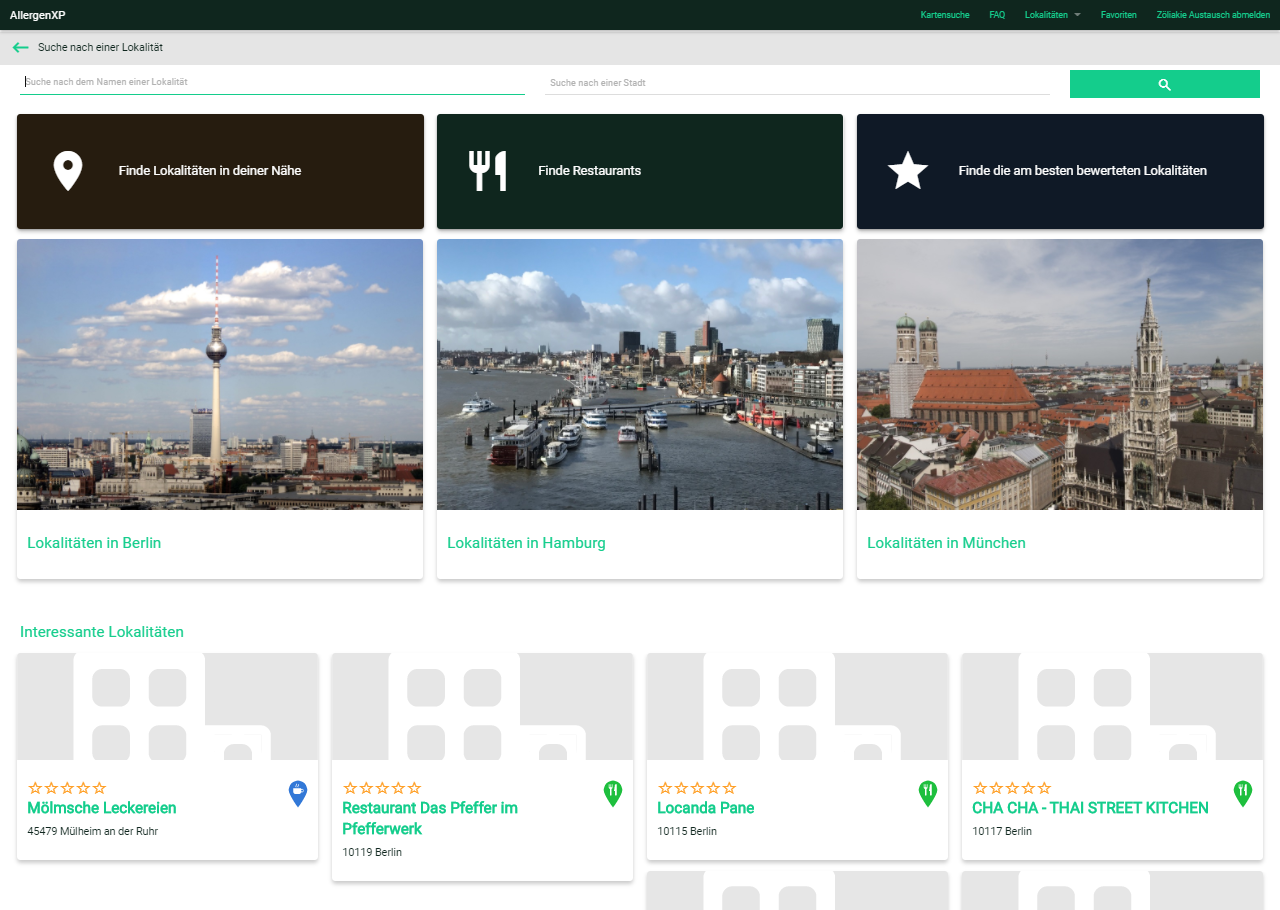
Task: Click the blue café pin on Mölmsche Leckereien
Action: 298,793
